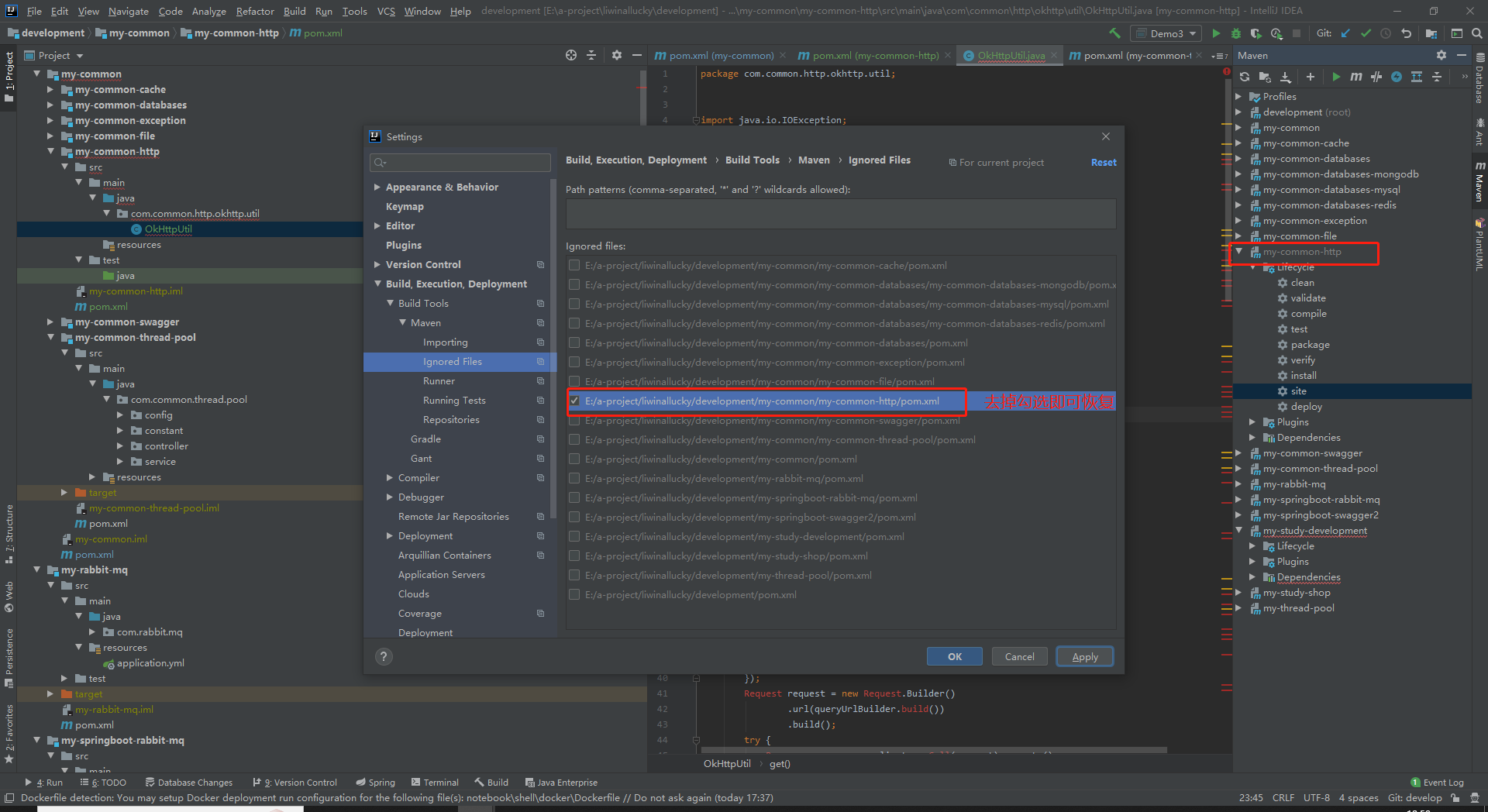Screen dimensions: 1488x812
Task: Expand my-common-swagger in Maven panel
Action: point(1238,453)
